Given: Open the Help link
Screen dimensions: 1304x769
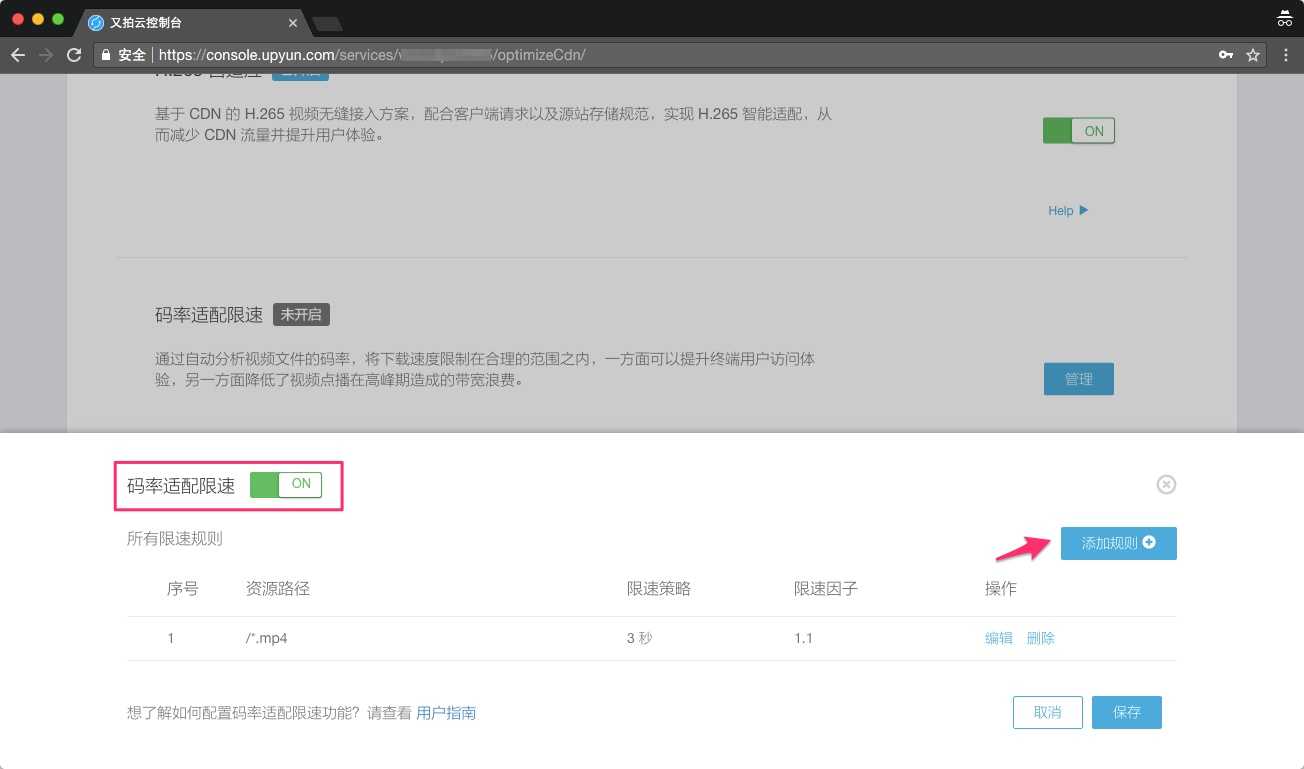Looking at the screenshot, I should point(1068,210).
